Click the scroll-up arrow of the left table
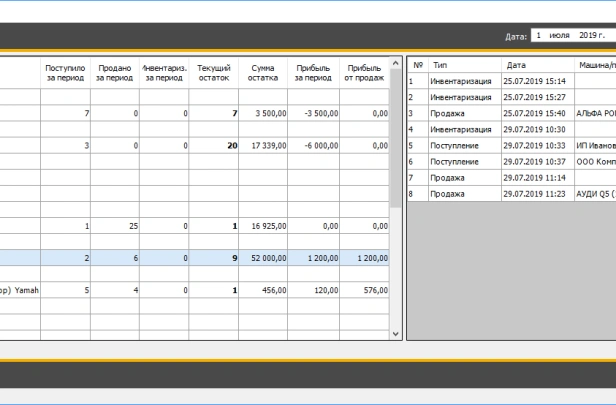616x405 pixels. click(x=396, y=62)
